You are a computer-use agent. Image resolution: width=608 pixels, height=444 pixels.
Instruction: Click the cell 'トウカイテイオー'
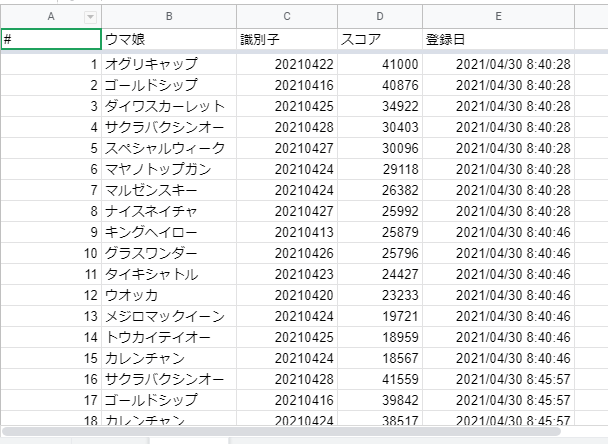pos(169,337)
